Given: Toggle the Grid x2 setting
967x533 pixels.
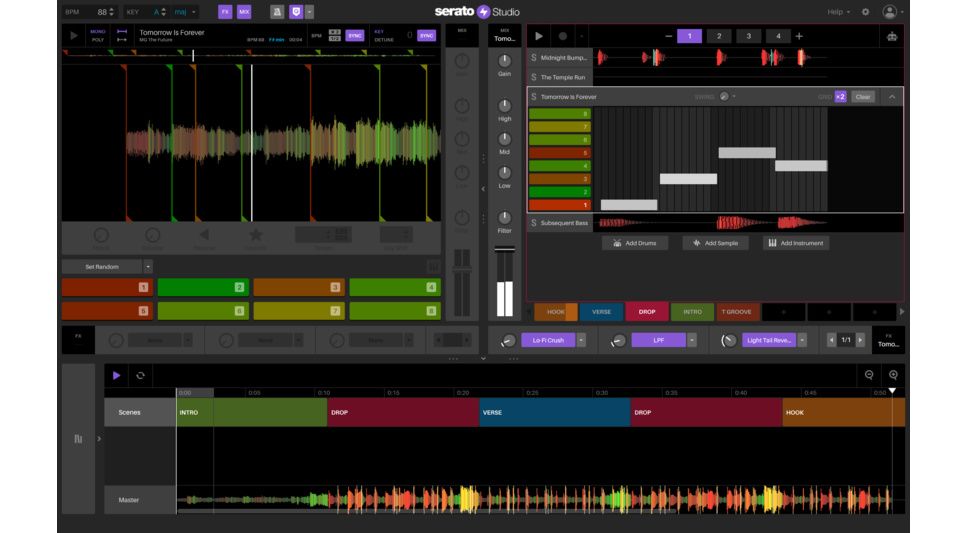Looking at the screenshot, I should point(840,97).
